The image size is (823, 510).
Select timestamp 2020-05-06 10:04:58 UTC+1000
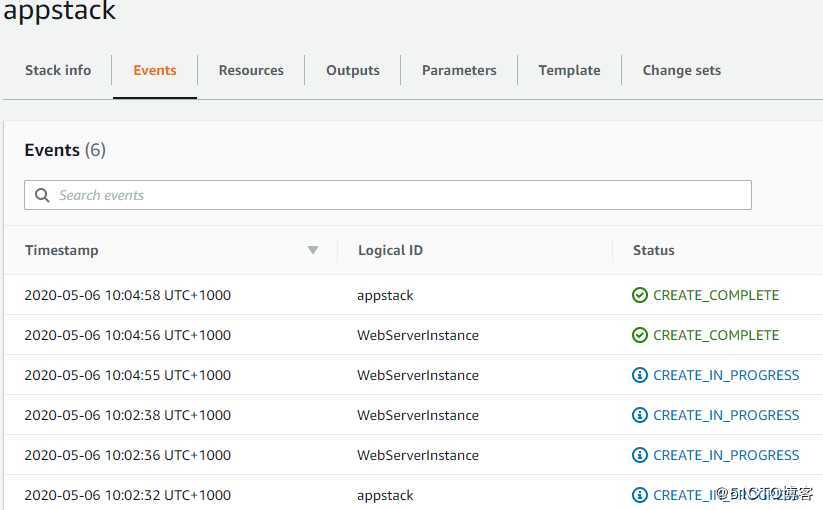tap(128, 295)
